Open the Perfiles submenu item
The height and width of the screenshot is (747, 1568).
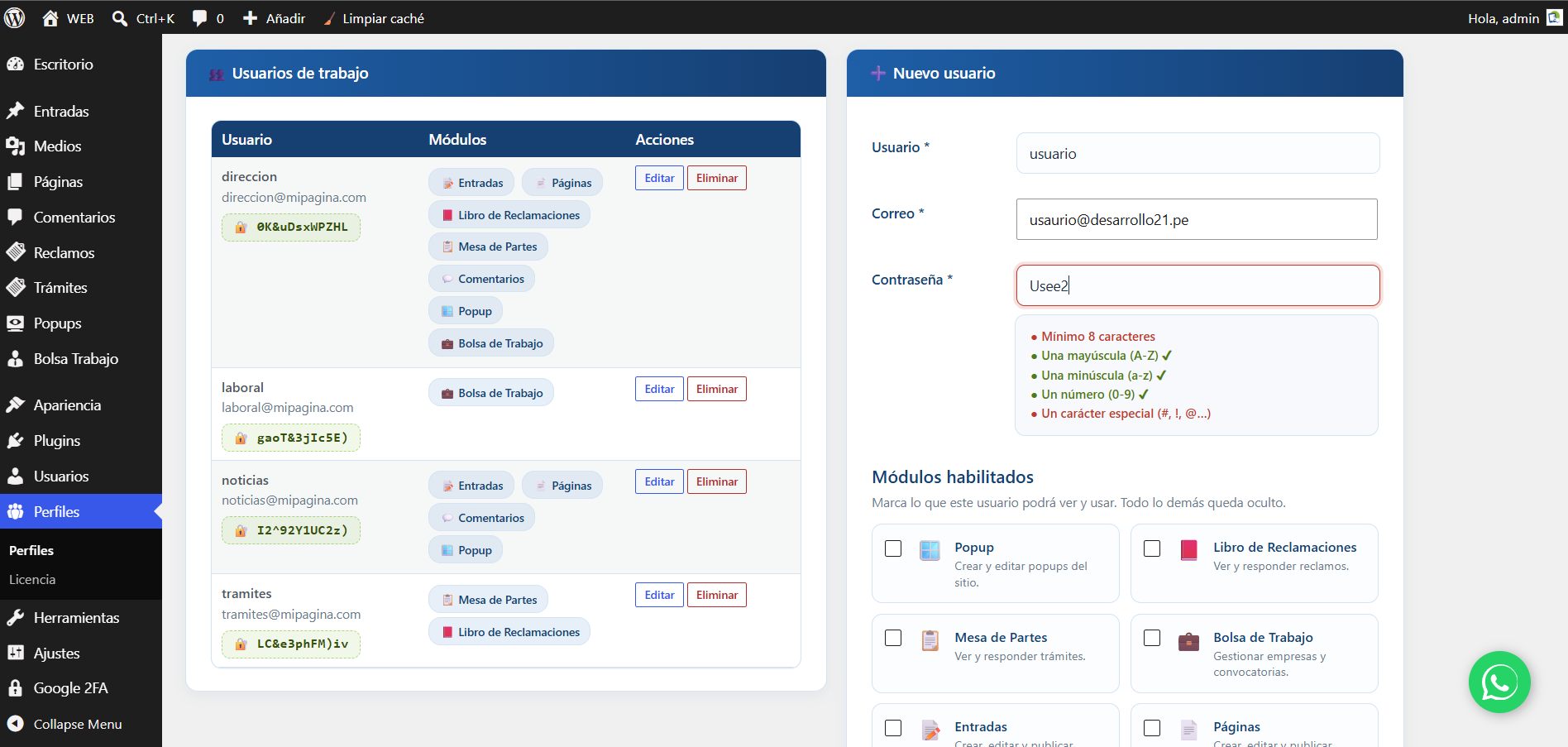[x=31, y=551]
